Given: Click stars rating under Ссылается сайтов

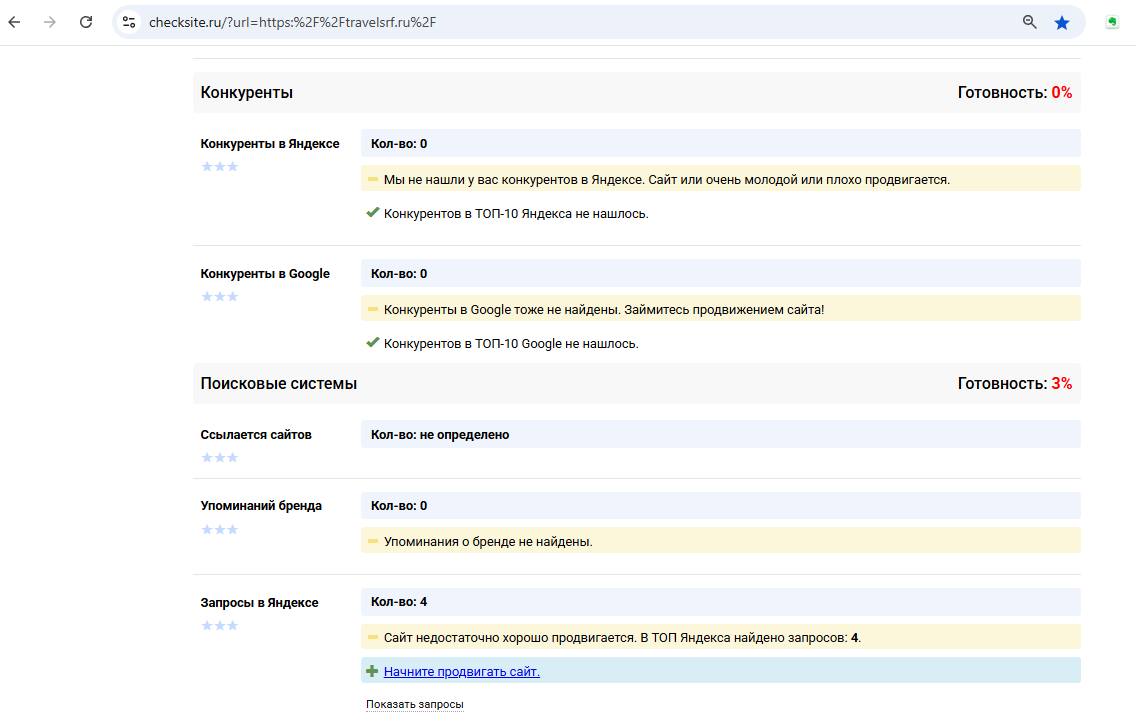Looking at the screenshot, I should (220, 457).
